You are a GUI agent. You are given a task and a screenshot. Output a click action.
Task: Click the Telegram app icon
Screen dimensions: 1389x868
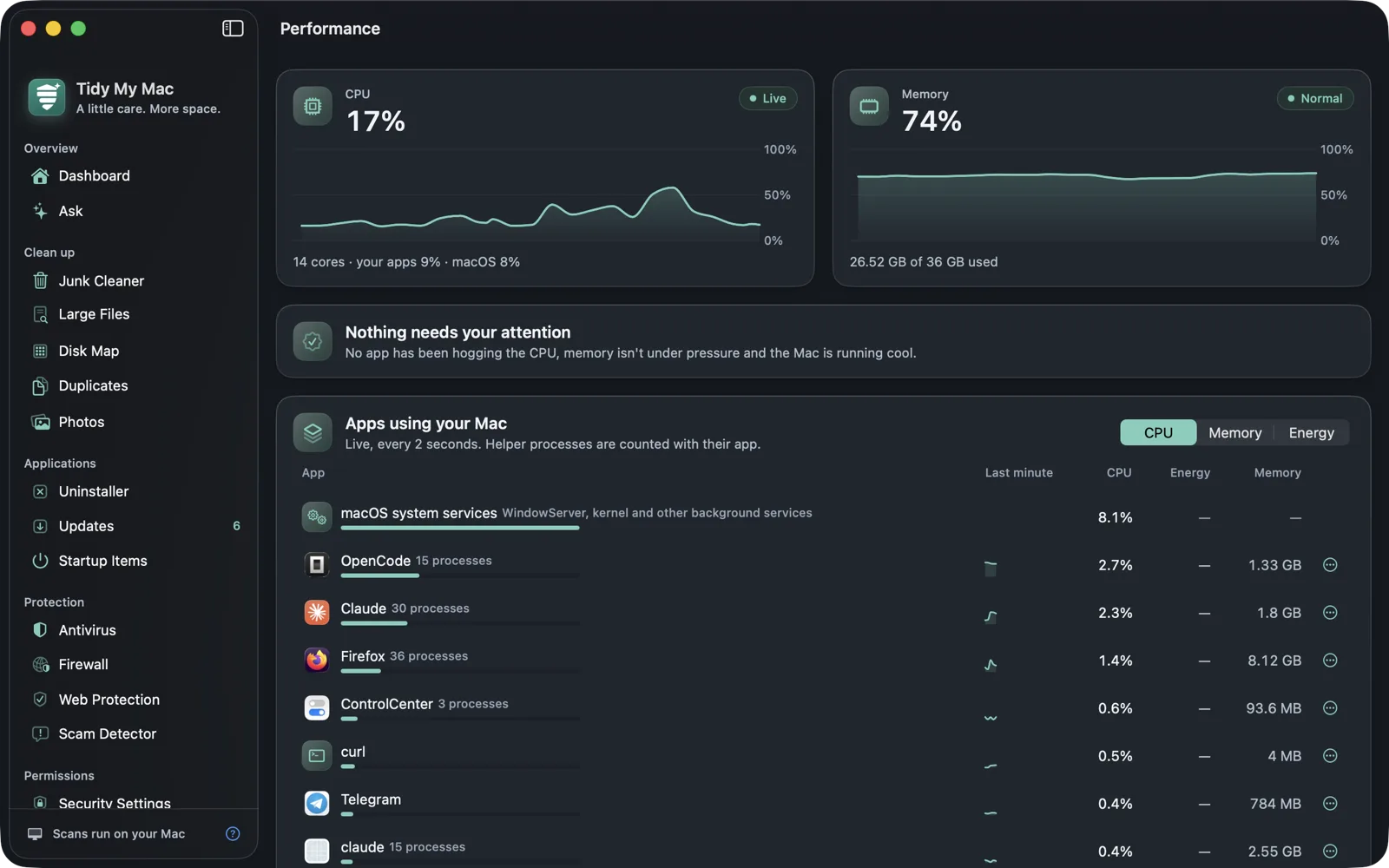point(317,804)
